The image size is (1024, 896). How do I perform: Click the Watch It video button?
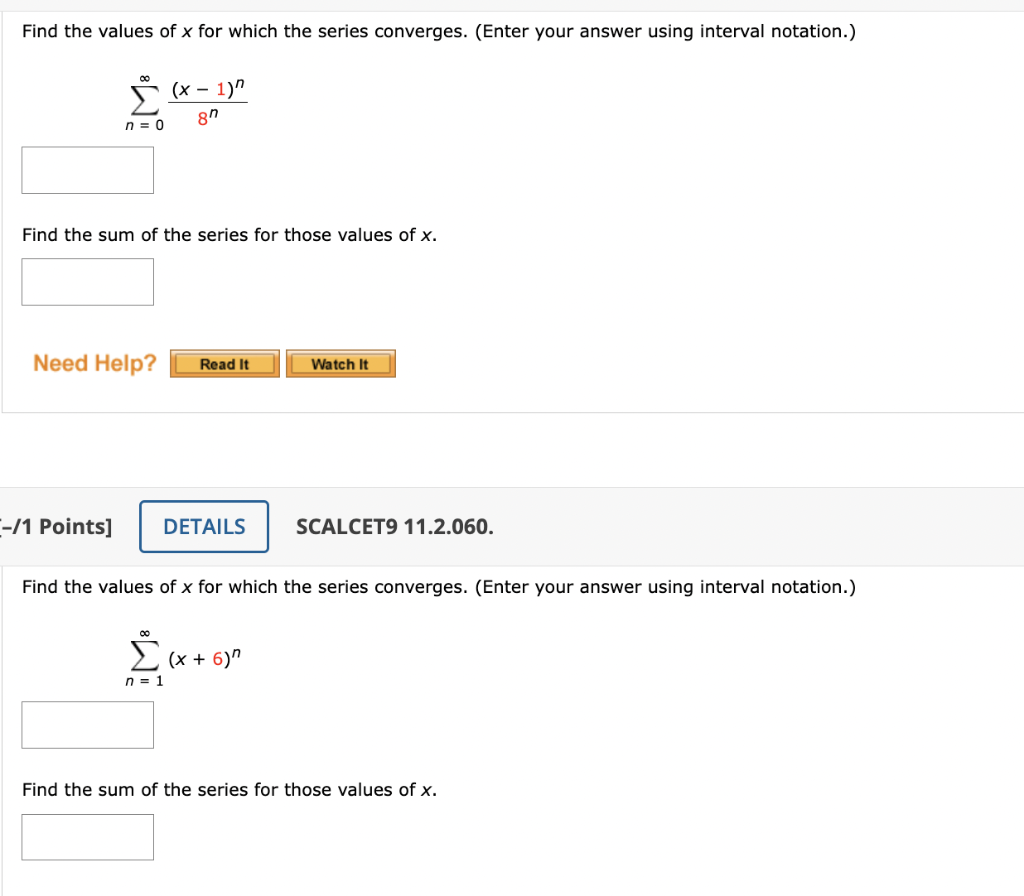pyautogui.click(x=340, y=363)
